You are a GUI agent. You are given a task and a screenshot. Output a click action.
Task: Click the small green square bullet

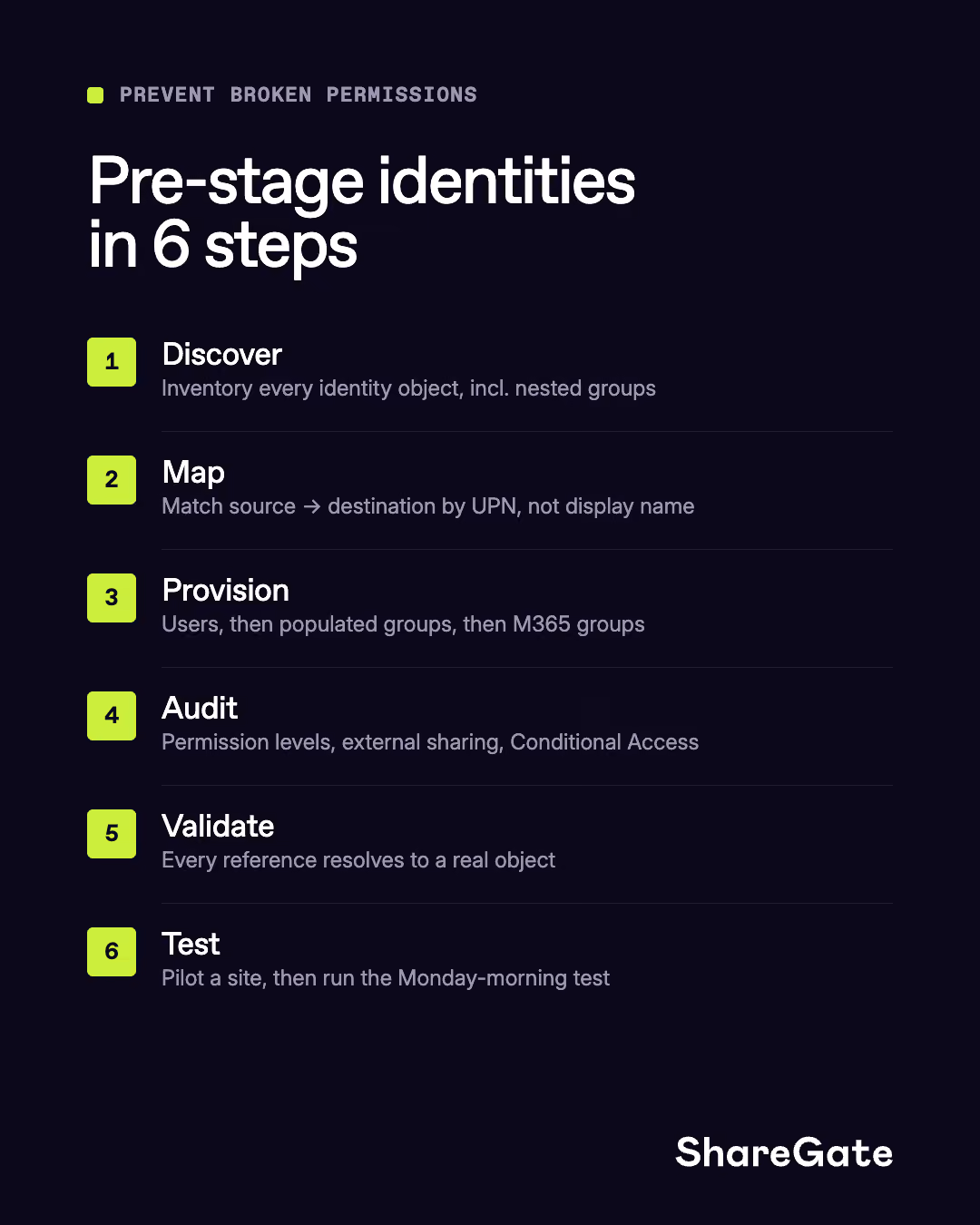click(x=95, y=95)
